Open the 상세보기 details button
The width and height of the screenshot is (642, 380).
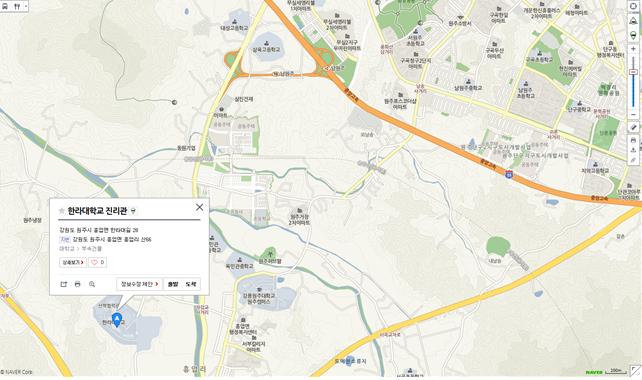click(73, 262)
